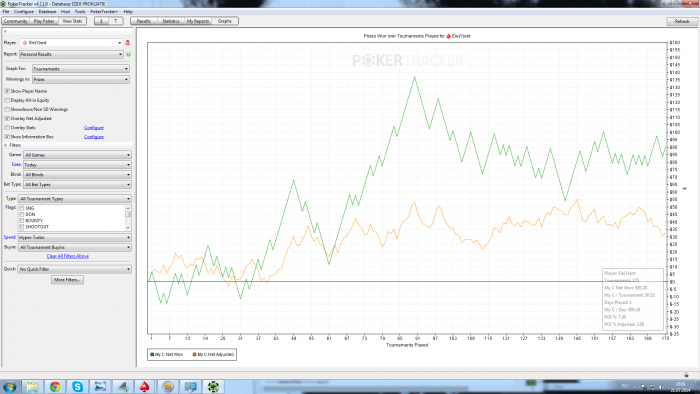
Task: Enable Display All-in Equity checkbox
Action: pos(7,100)
